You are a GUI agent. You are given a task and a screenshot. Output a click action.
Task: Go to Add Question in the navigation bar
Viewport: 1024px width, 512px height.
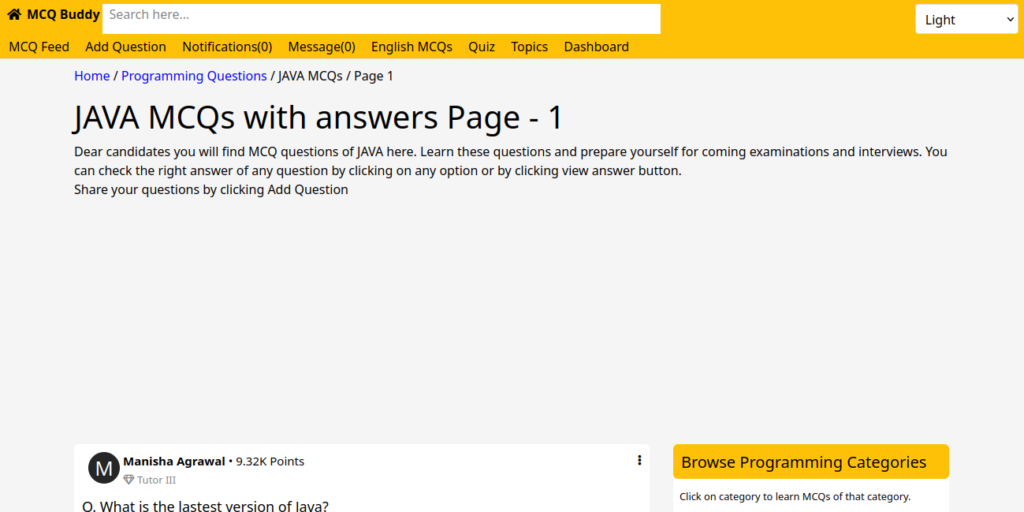pos(126,47)
